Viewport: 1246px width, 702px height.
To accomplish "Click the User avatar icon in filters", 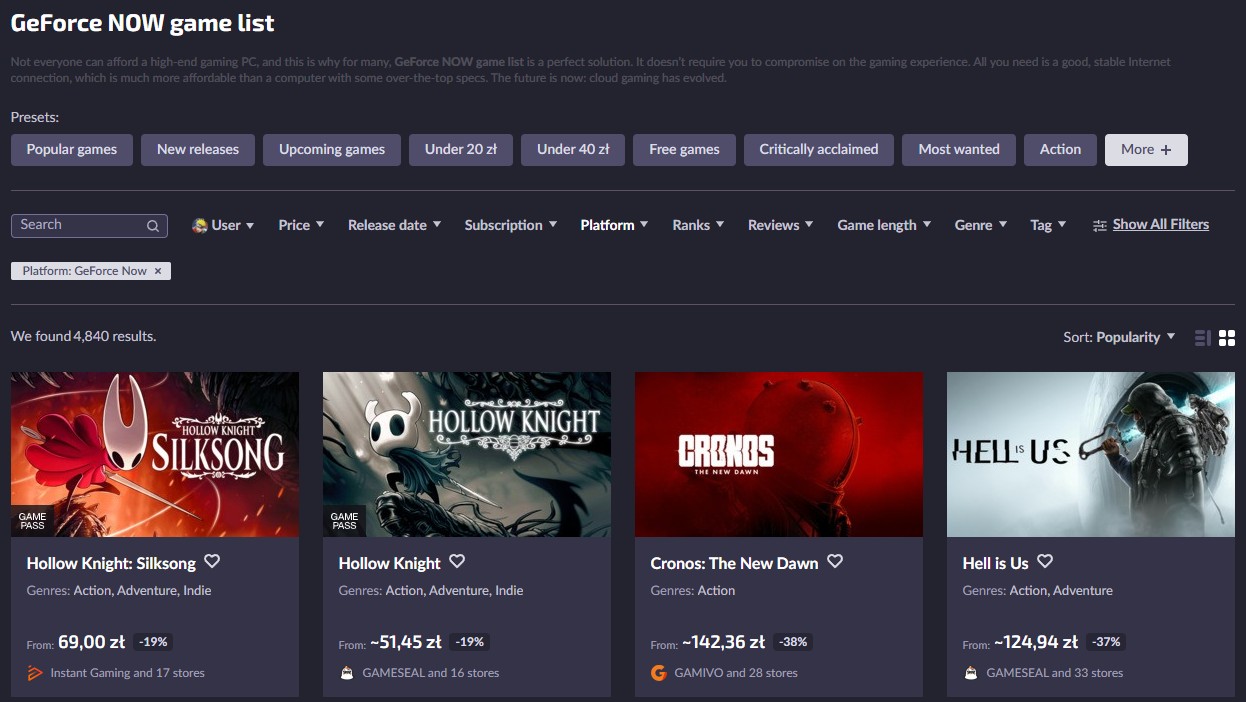I will (x=200, y=226).
